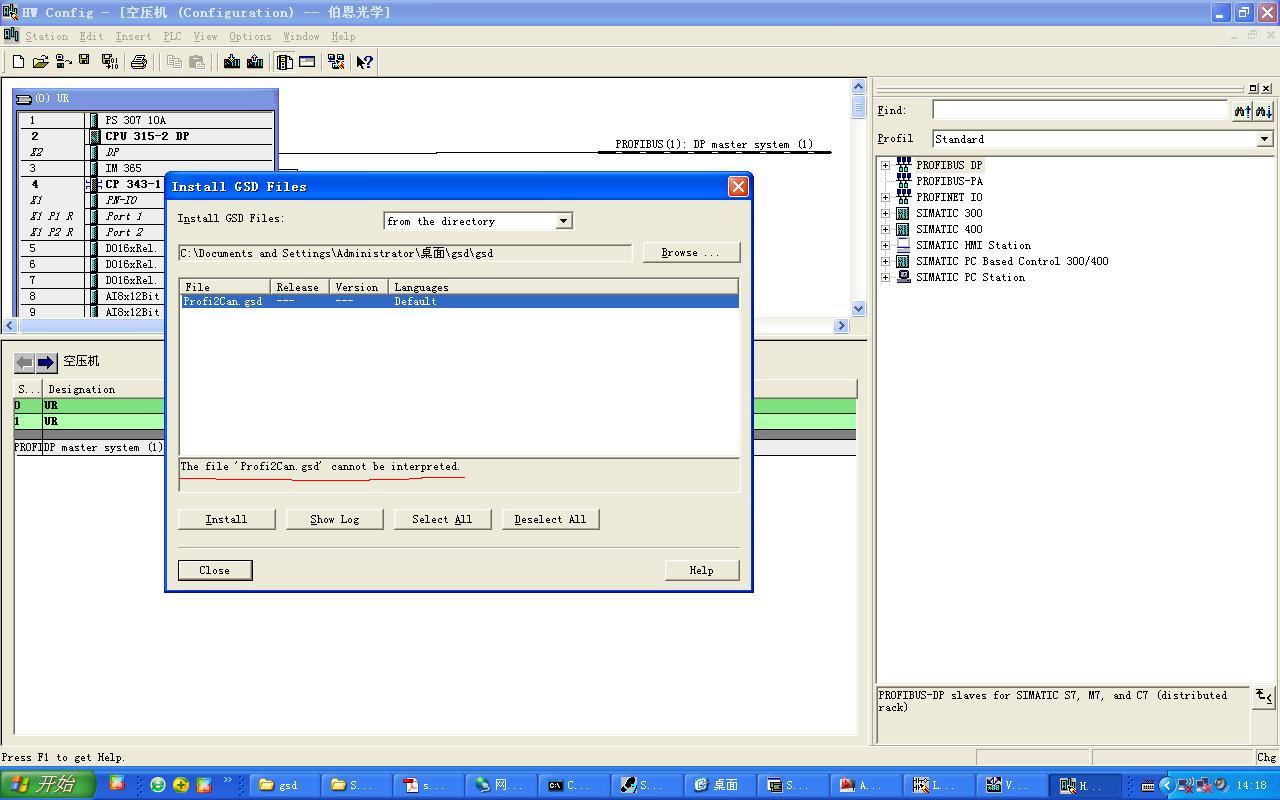This screenshot has height=800, width=1280.
Task: Open the PLC menu
Action: tap(172, 36)
